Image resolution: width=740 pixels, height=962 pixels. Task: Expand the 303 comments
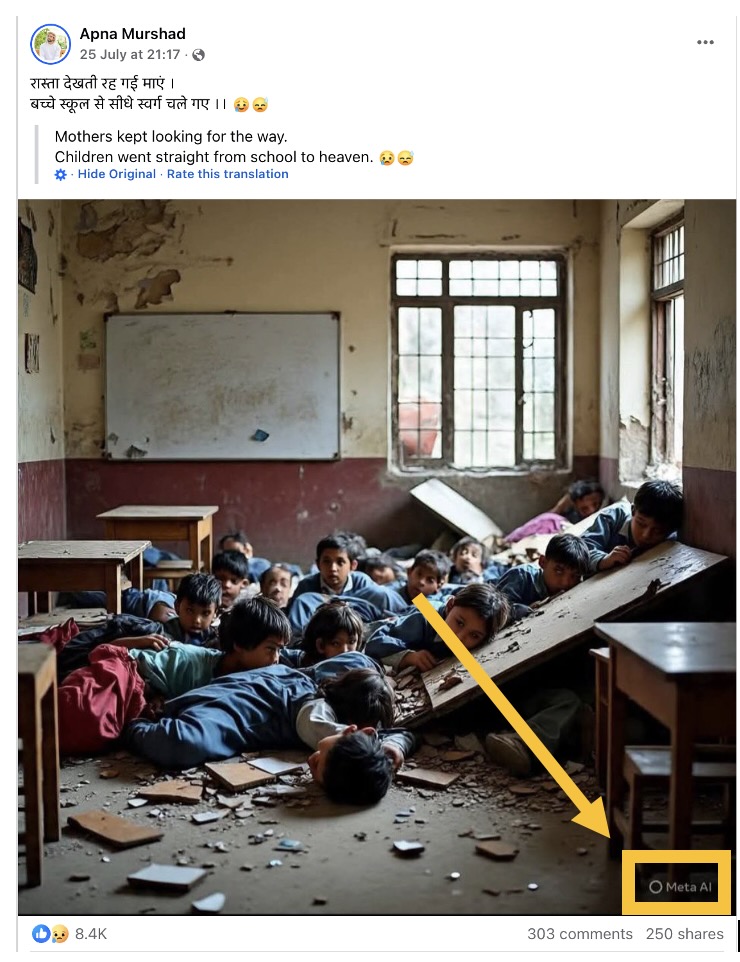[580, 934]
